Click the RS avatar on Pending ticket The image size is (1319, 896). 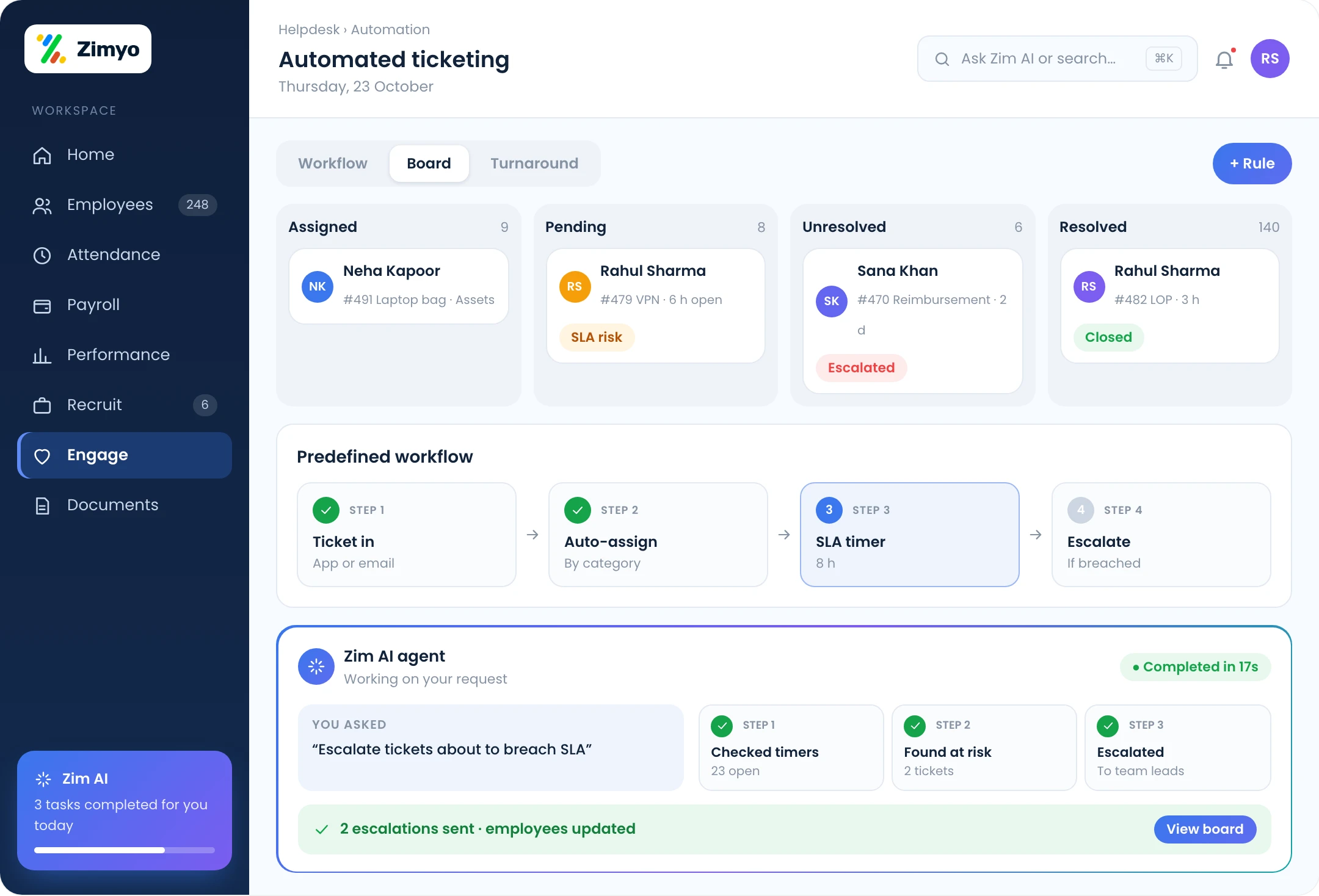(x=575, y=287)
